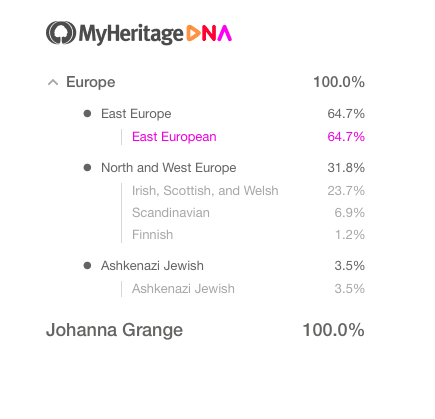The height and width of the screenshot is (419, 435).
Task: Select the Scandinavian ethnicity entry
Action: click(171, 213)
